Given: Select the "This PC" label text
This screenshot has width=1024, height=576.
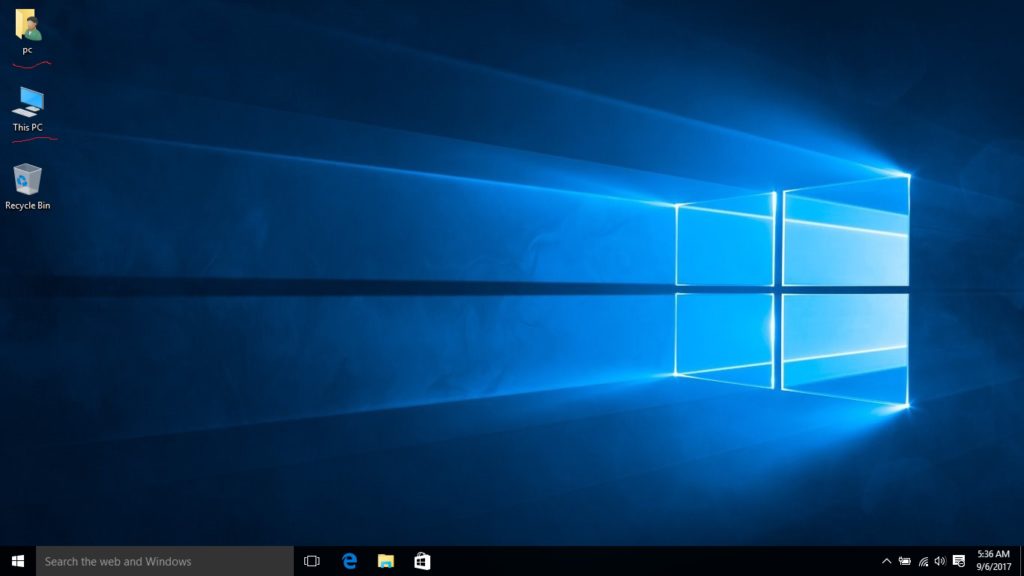Looking at the screenshot, I should coord(27,127).
